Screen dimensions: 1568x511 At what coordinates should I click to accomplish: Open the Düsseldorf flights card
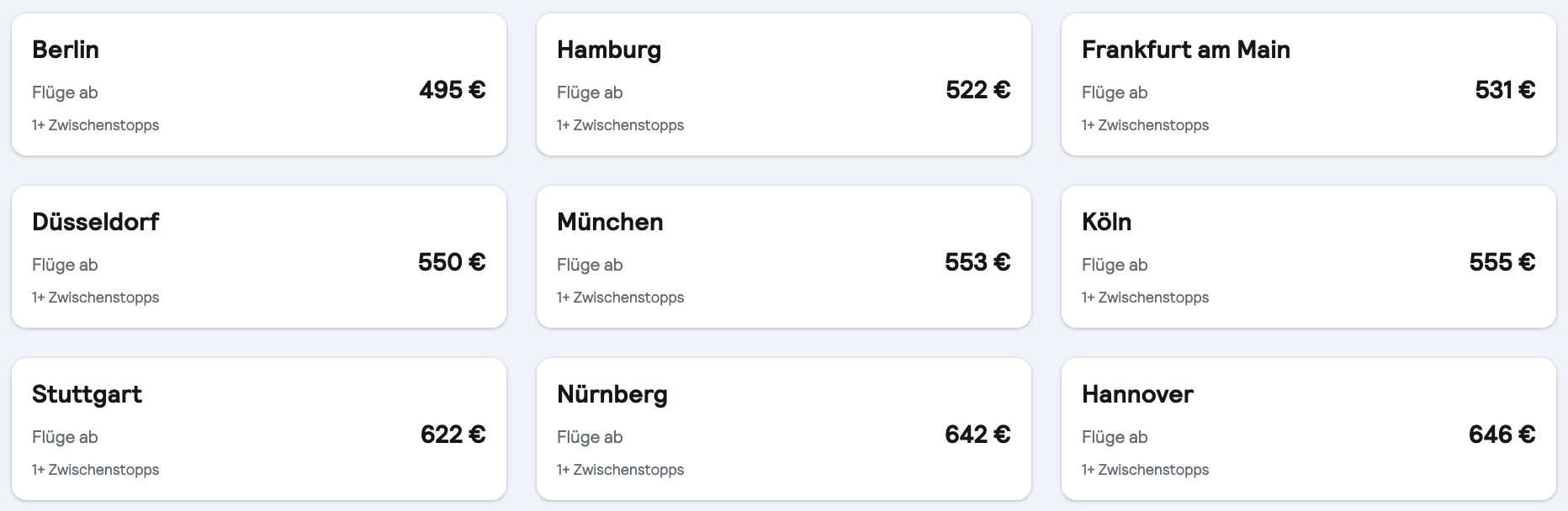click(258, 256)
